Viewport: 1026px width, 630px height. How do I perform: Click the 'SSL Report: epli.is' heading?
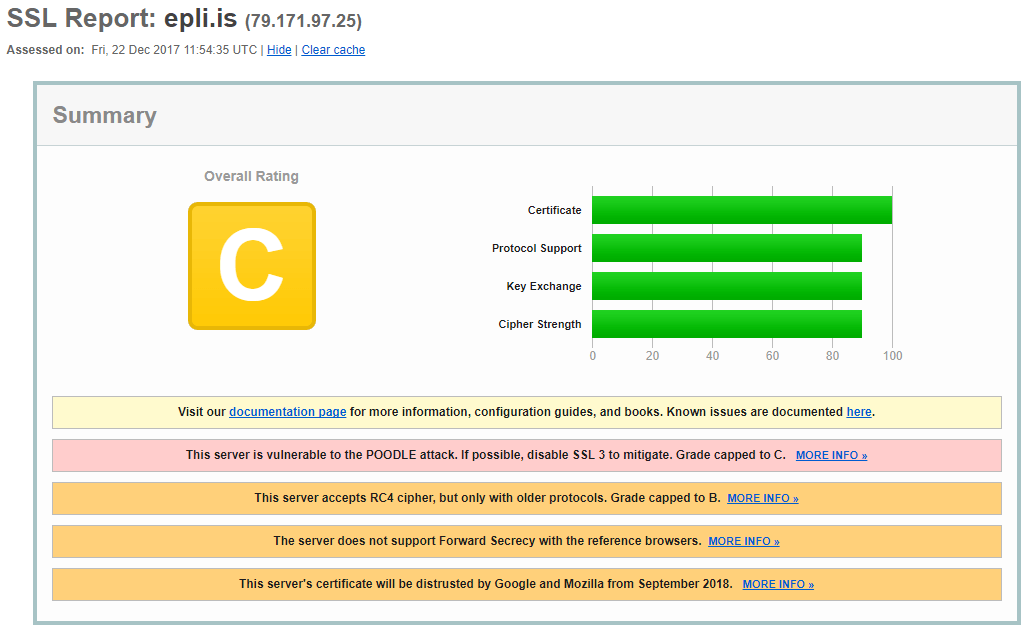point(122,18)
